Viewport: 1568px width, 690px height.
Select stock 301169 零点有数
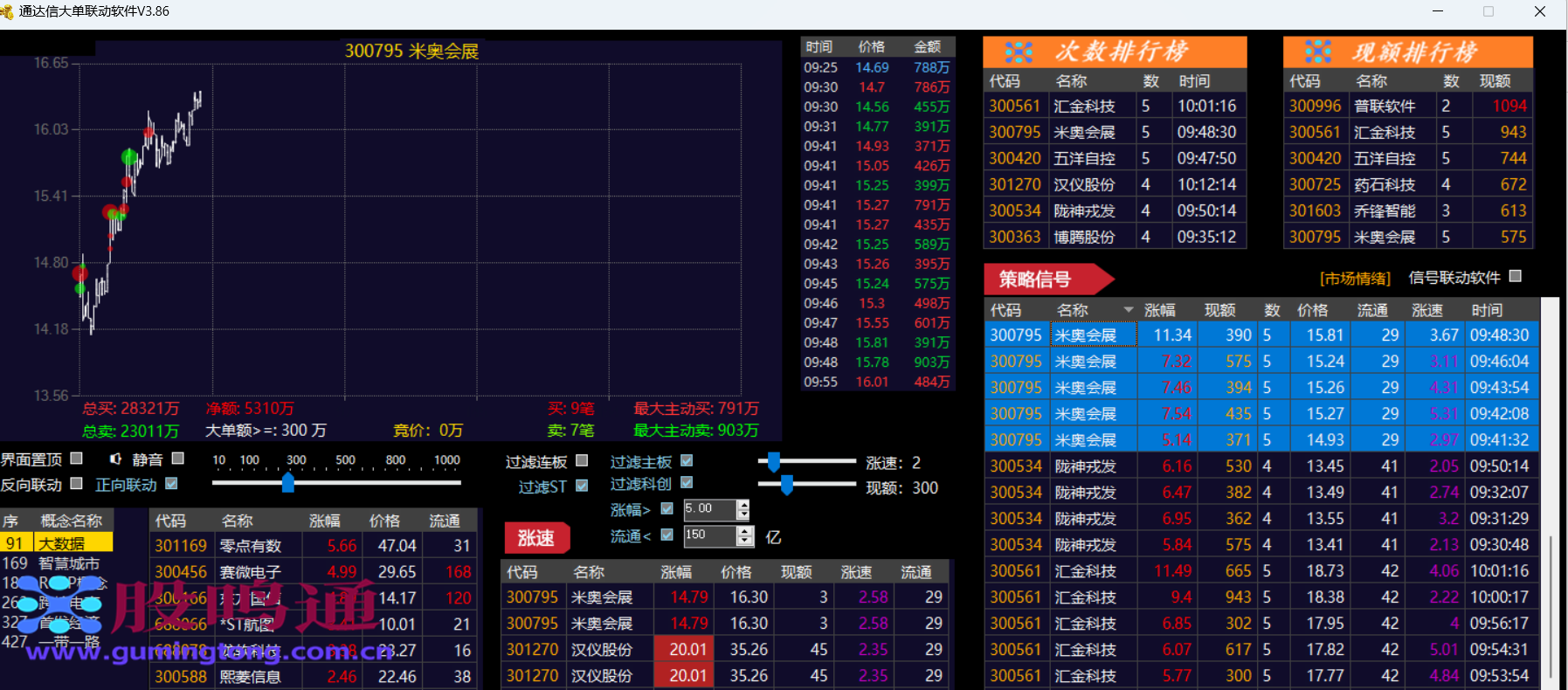pos(314,546)
